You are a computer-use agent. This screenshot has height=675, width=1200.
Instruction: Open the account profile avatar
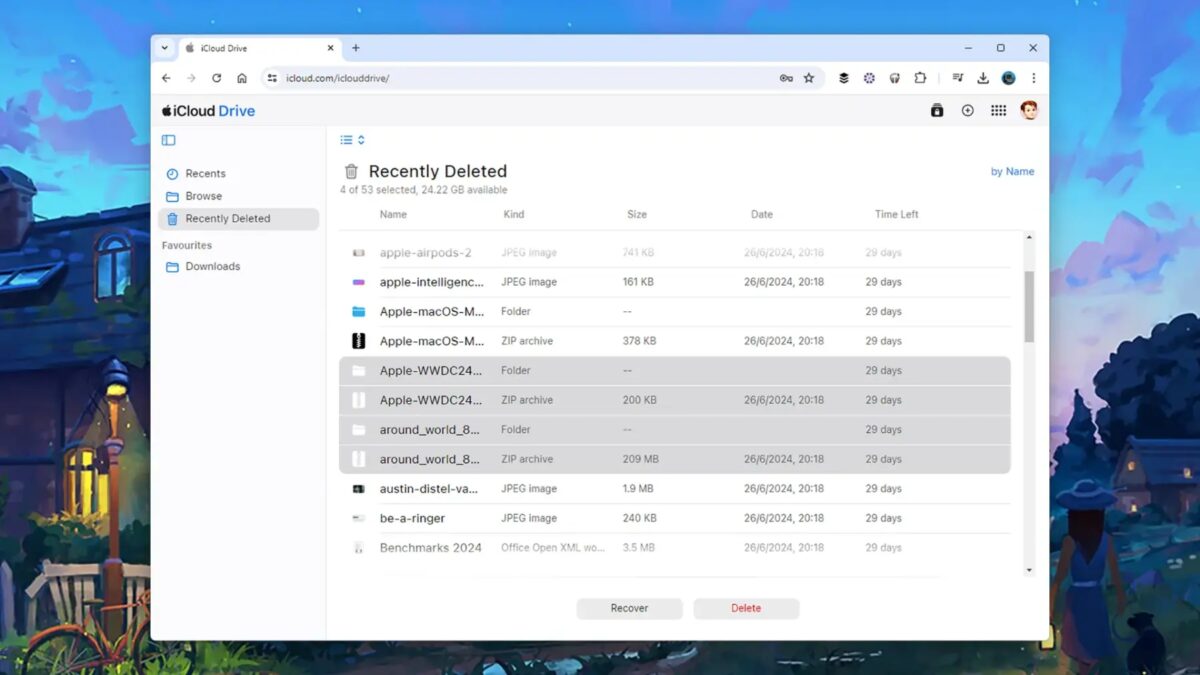(1028, 111)
